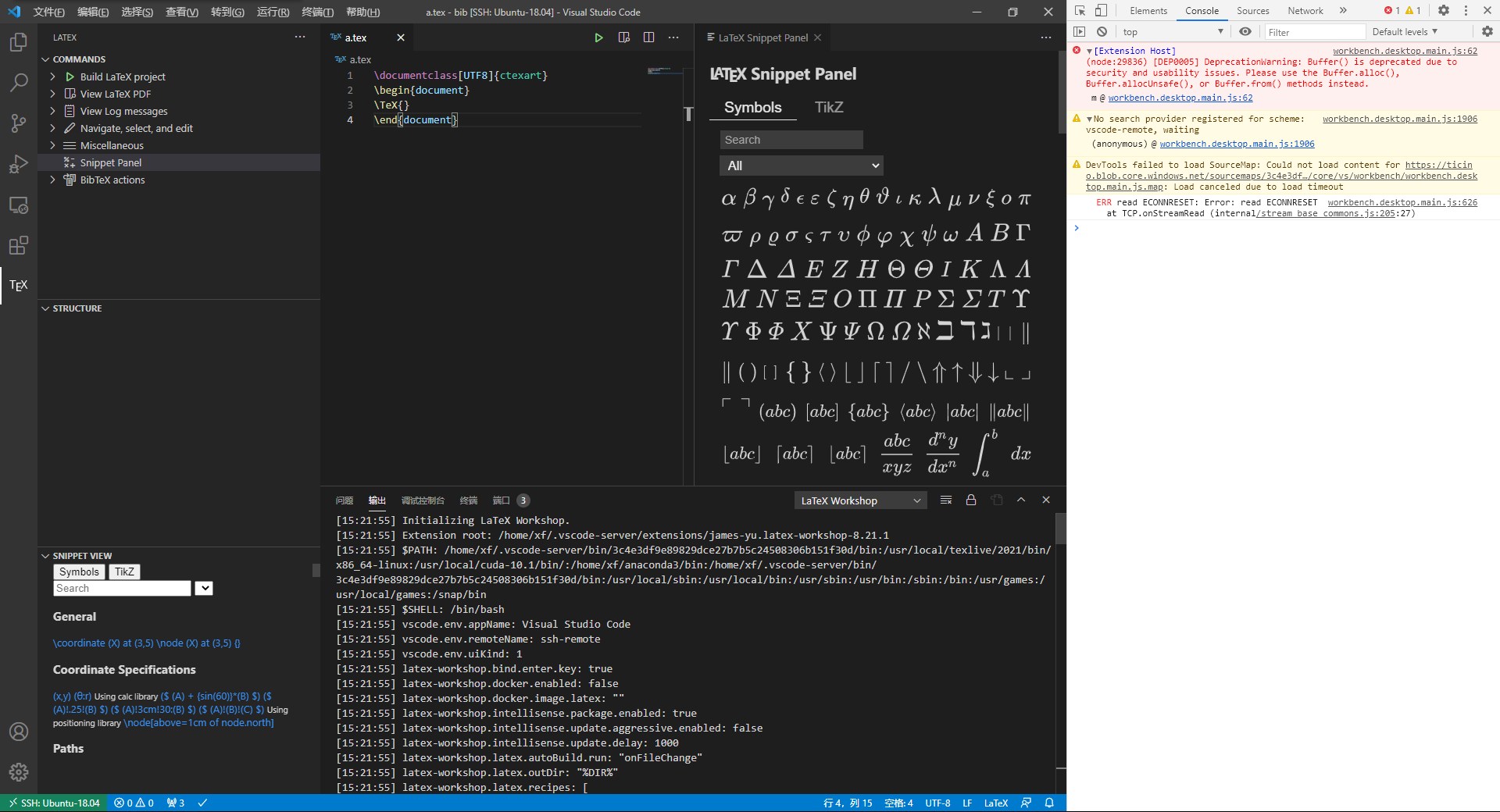Open the Explorer view in activity bar
Viewport: 1500px width, 812px height.
19,42
